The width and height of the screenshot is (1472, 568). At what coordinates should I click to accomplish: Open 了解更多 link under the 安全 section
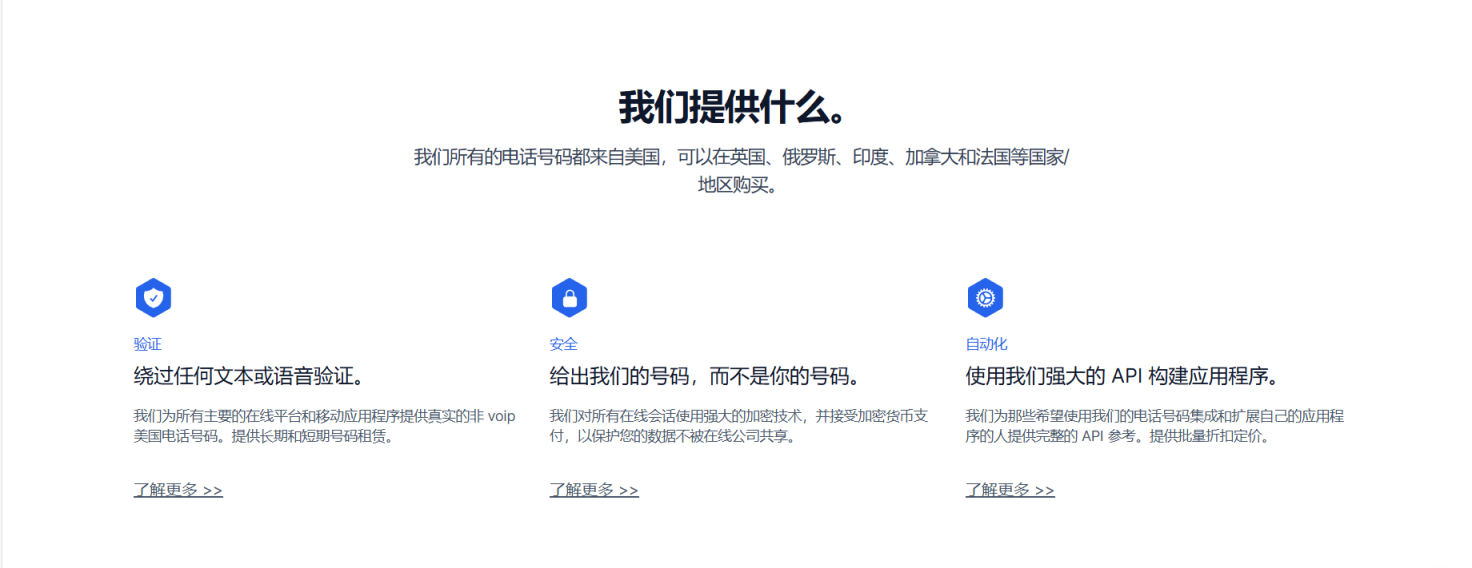594,490
